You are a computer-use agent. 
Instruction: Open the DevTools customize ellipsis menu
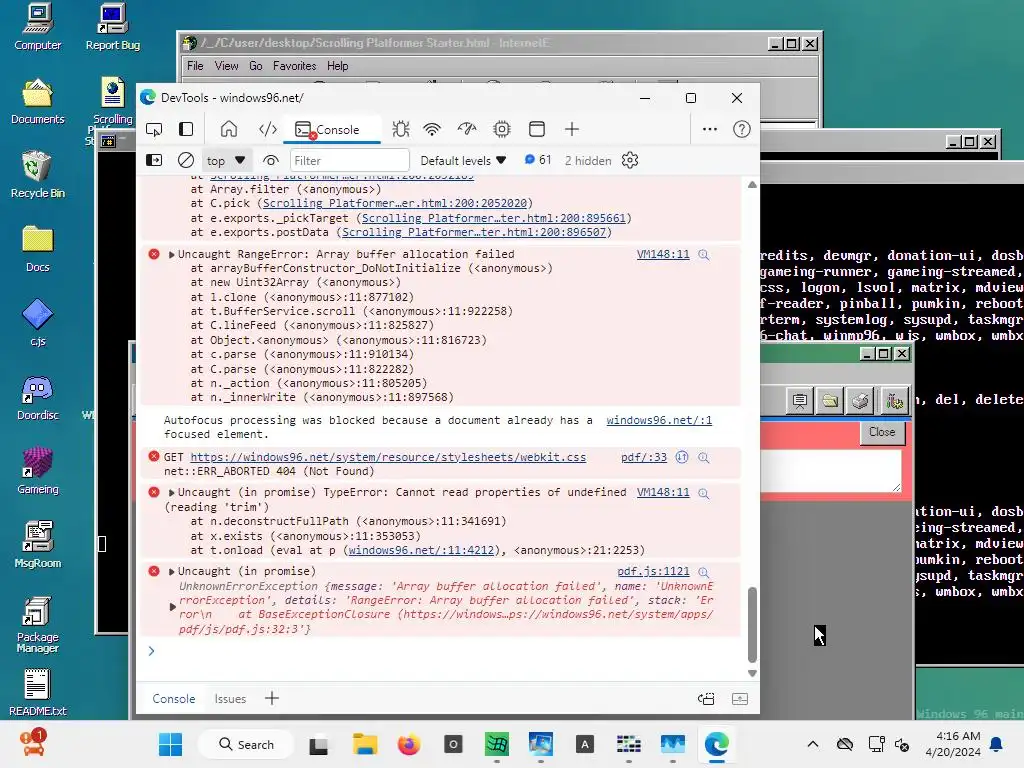click(x=710, y=129)
